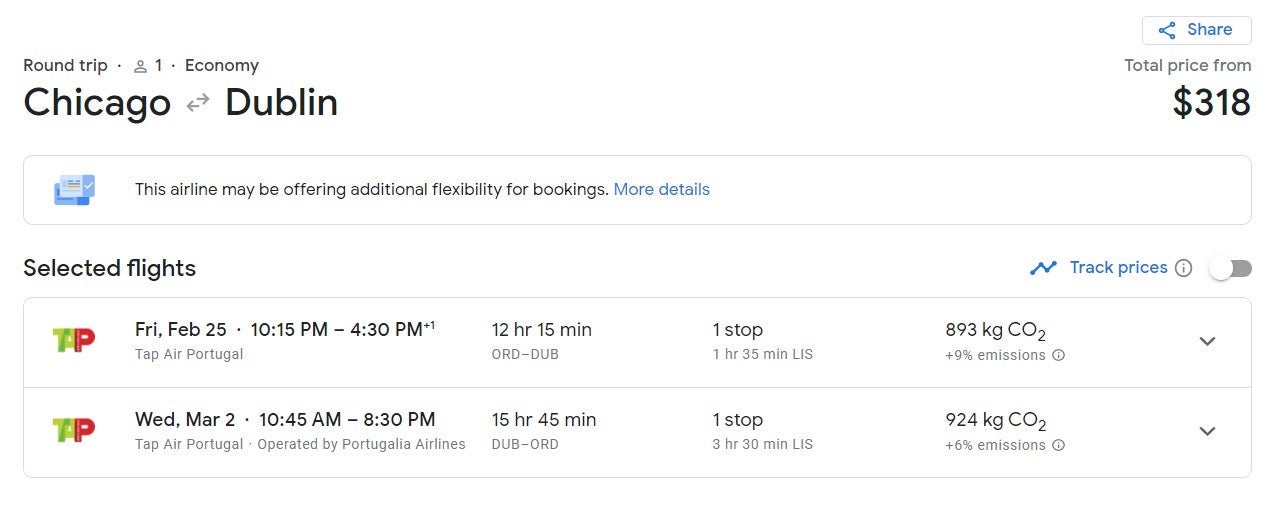This screenshot has height=505, width=1270.
Task: Enable the Track prices toggle
Action: point(1229,268)
